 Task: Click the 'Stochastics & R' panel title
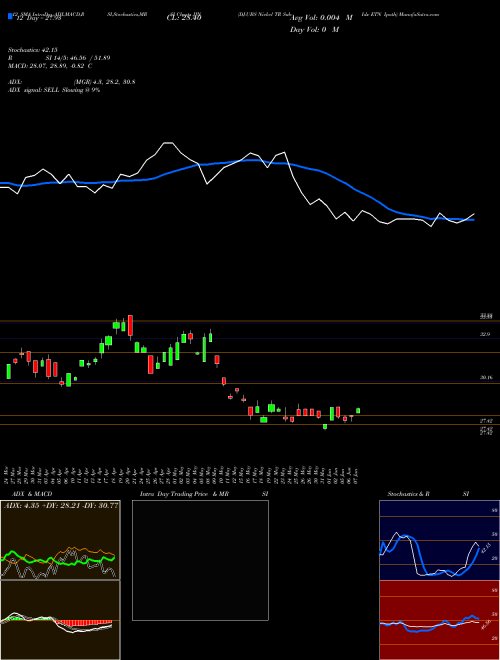(408, 494)
